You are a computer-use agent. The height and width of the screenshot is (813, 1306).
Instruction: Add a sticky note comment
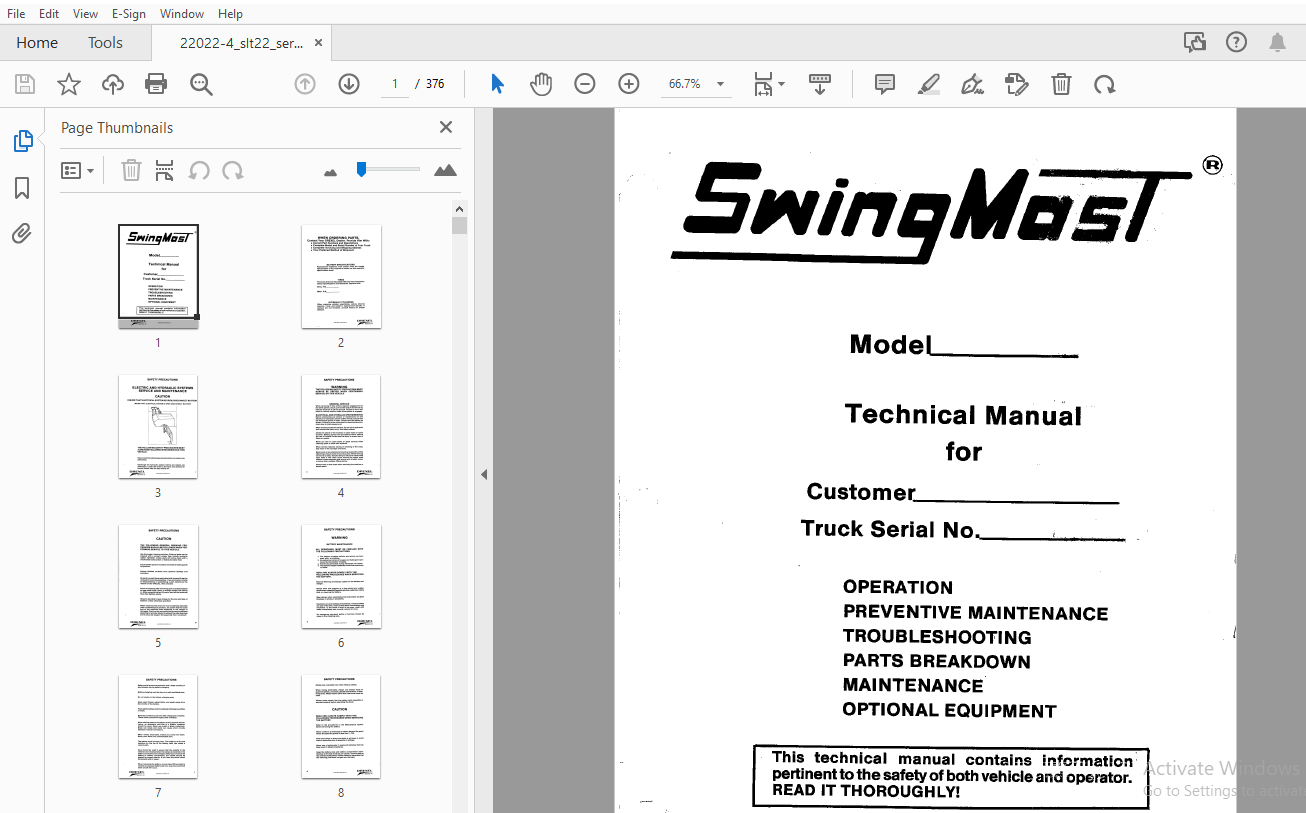[x=885, y=84]
